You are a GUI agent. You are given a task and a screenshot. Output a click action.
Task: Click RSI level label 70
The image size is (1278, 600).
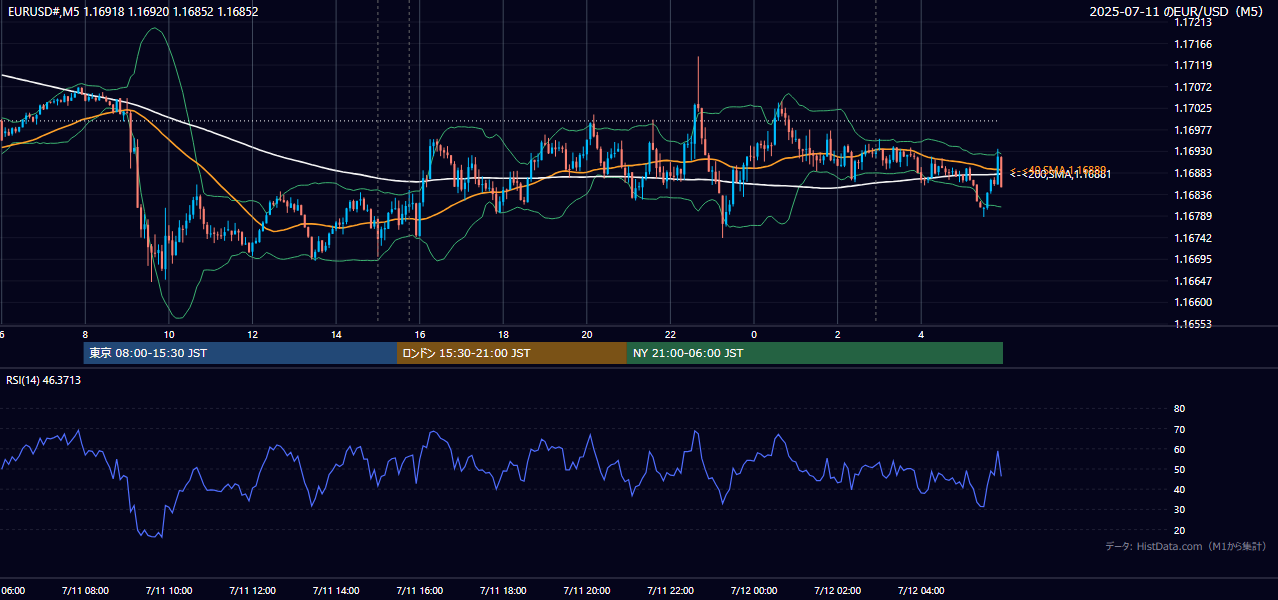pyautogui.click(x=1179, y=429)
